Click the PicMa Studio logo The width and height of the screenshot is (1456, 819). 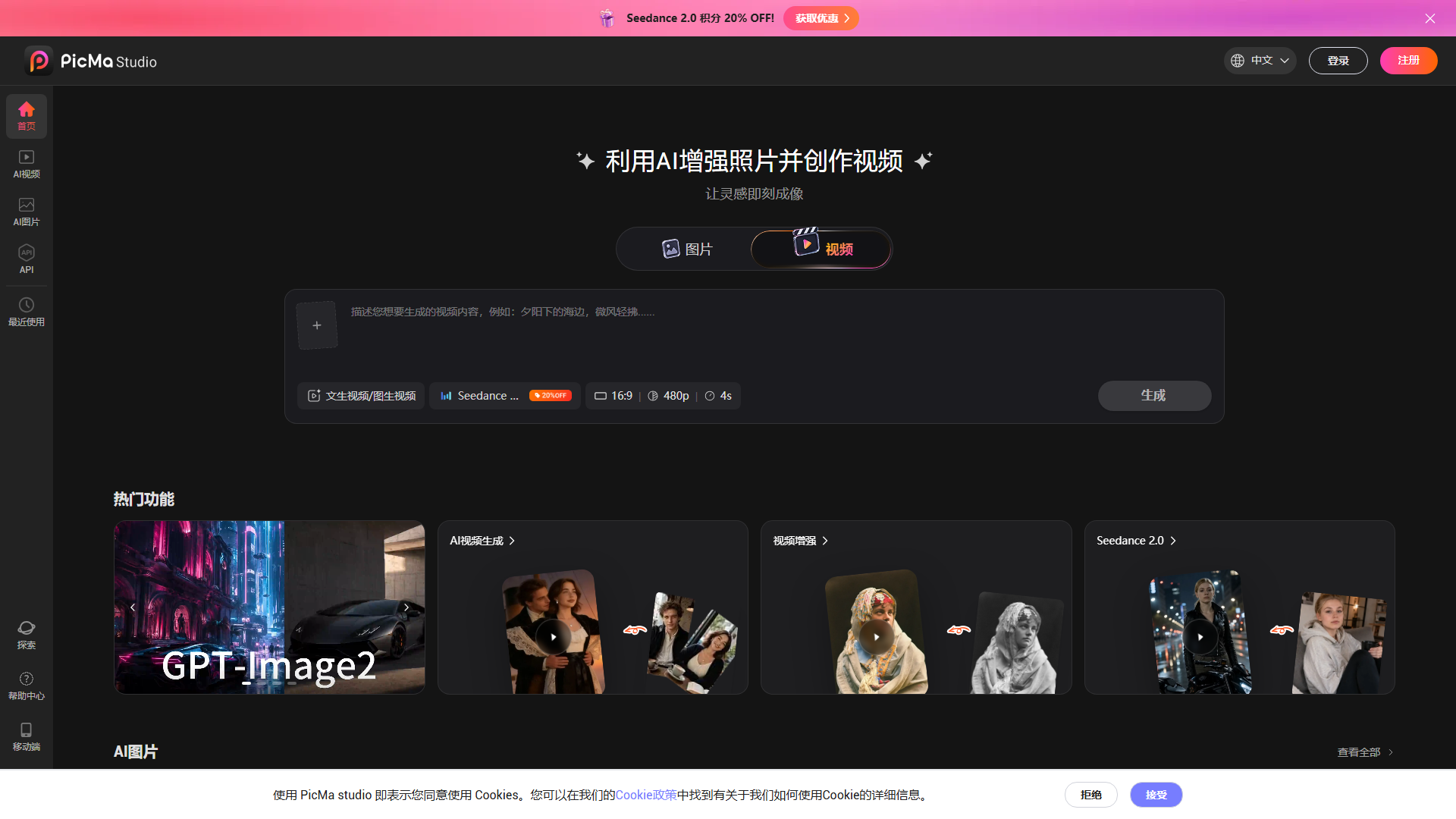[91, 61]
